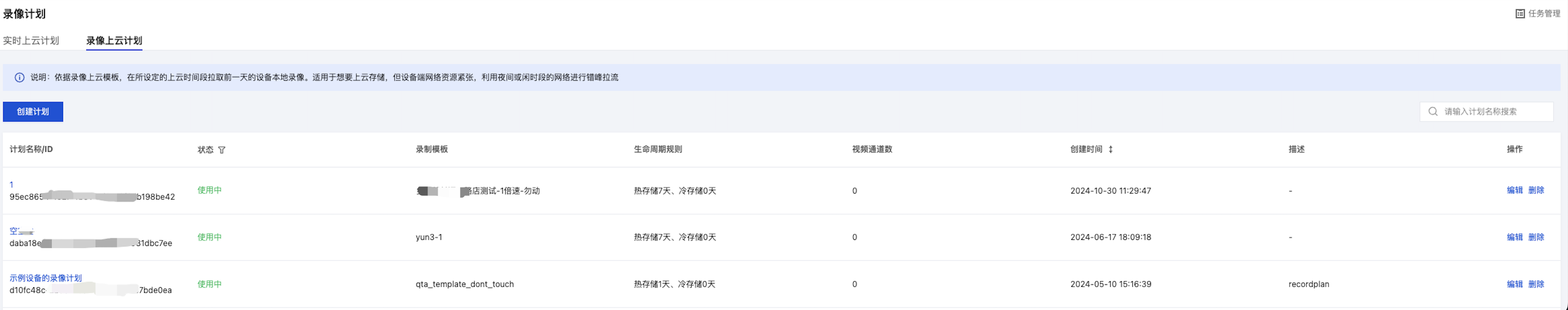This screenshot has height=310, width=1568.
Task: Select the 录像上云计划 tab
Action: pyautogui.click(x=114, y=41)
